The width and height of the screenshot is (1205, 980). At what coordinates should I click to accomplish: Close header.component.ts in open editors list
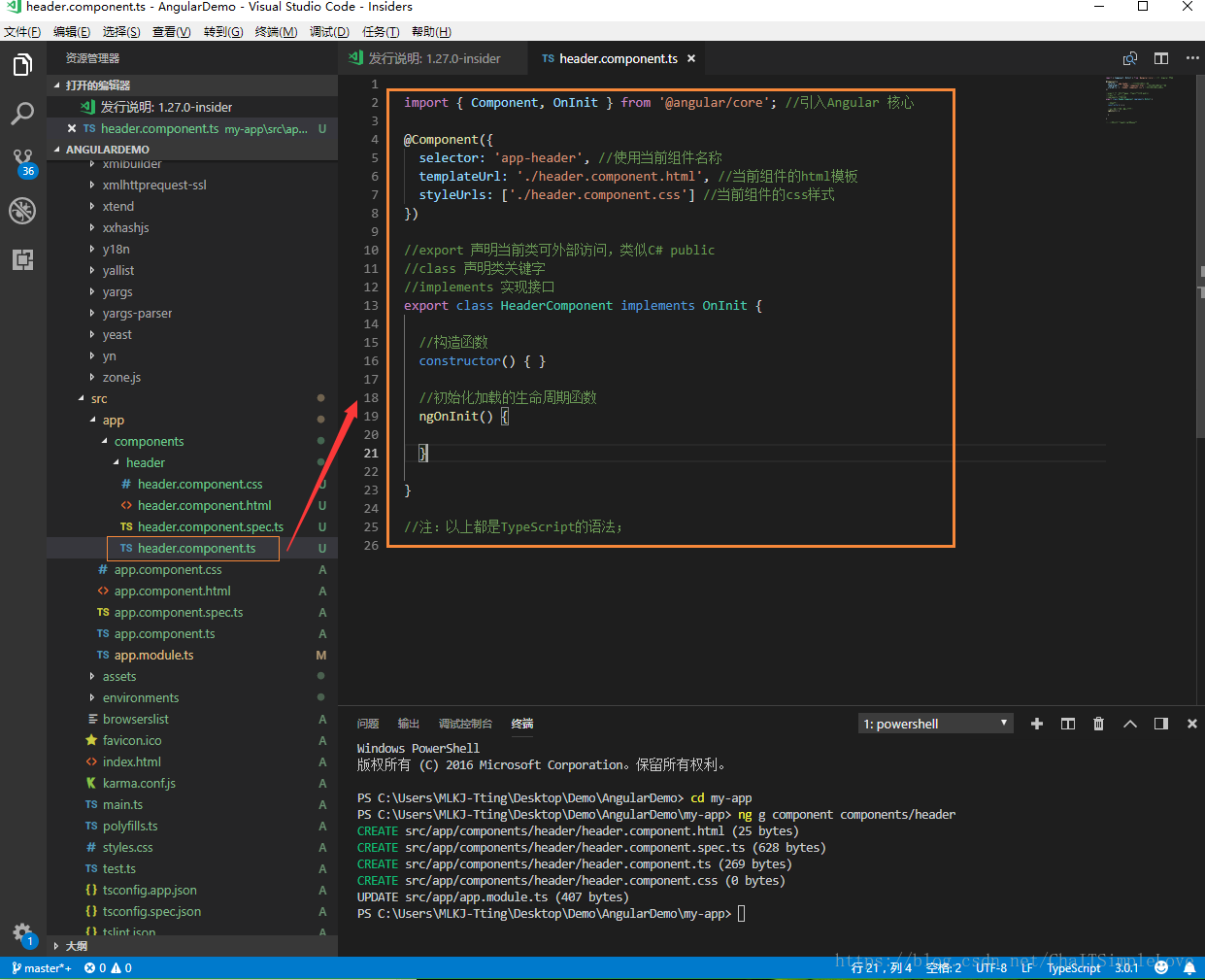coord(72,128)
